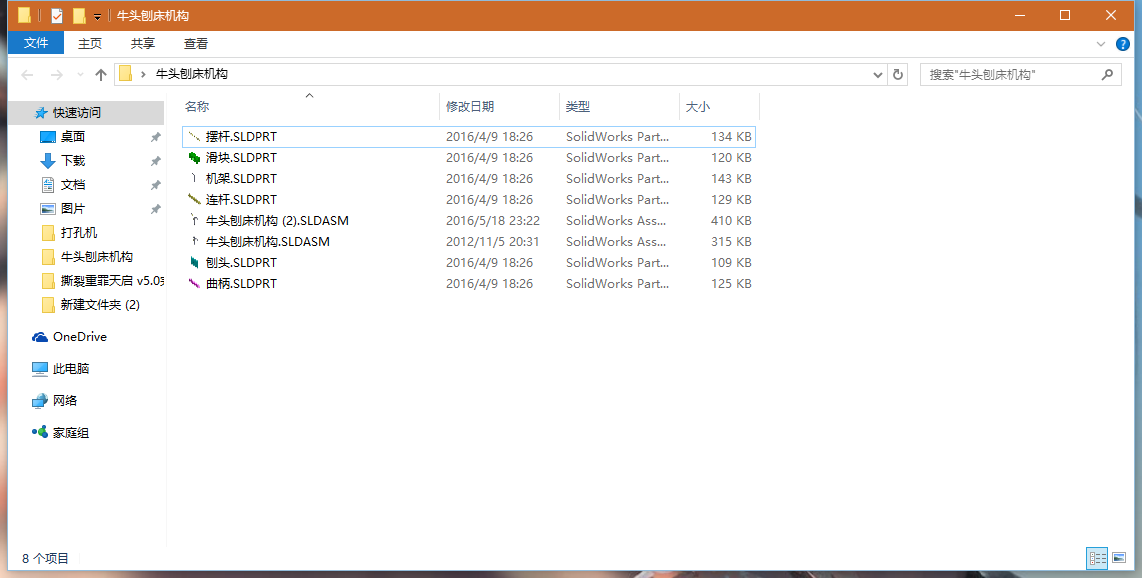This screenshot has width=1142, height=578.
Task: Click the search magnifier icon
Action: tap(1107, 74)
